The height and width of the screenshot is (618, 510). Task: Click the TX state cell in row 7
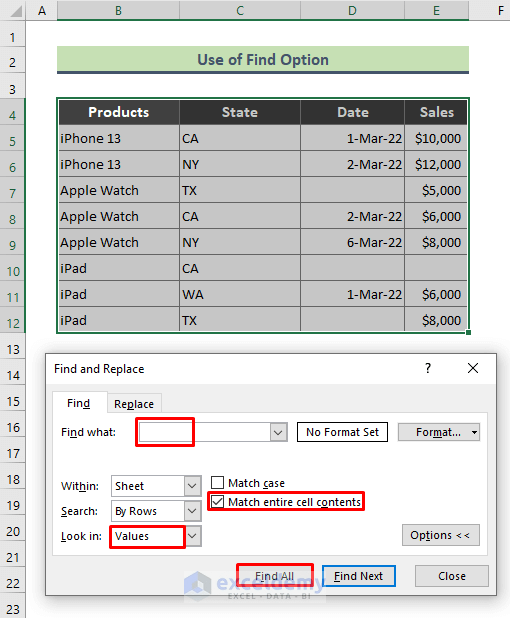tap(240, 190)
